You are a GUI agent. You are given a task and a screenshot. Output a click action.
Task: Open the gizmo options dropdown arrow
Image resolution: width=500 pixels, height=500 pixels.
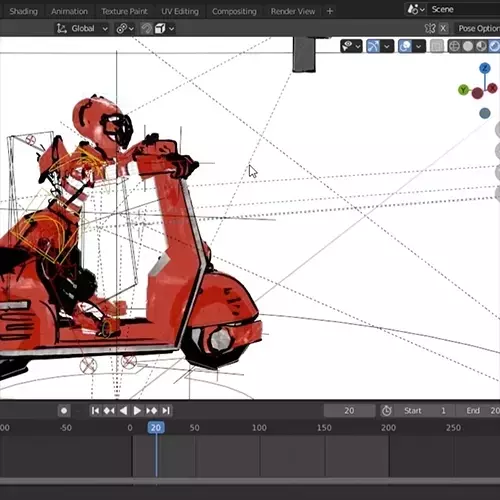(x=387, y=46)
